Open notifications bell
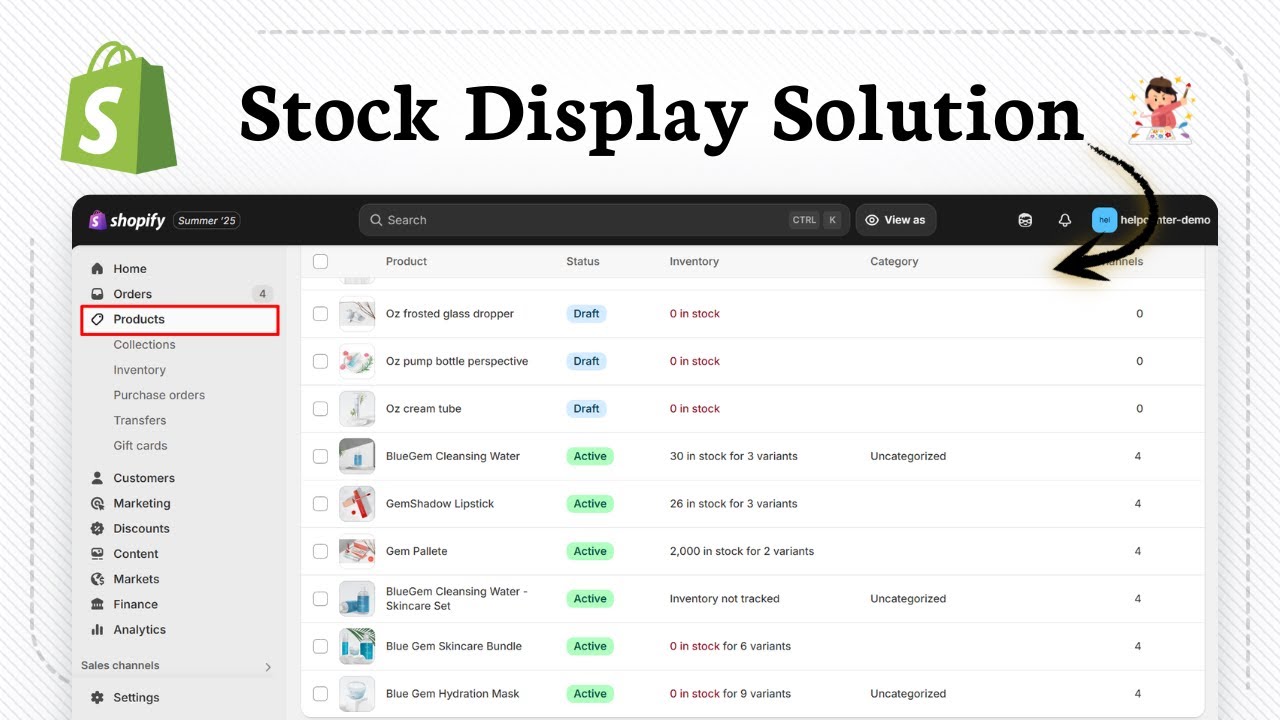 tap(1065, 220)
